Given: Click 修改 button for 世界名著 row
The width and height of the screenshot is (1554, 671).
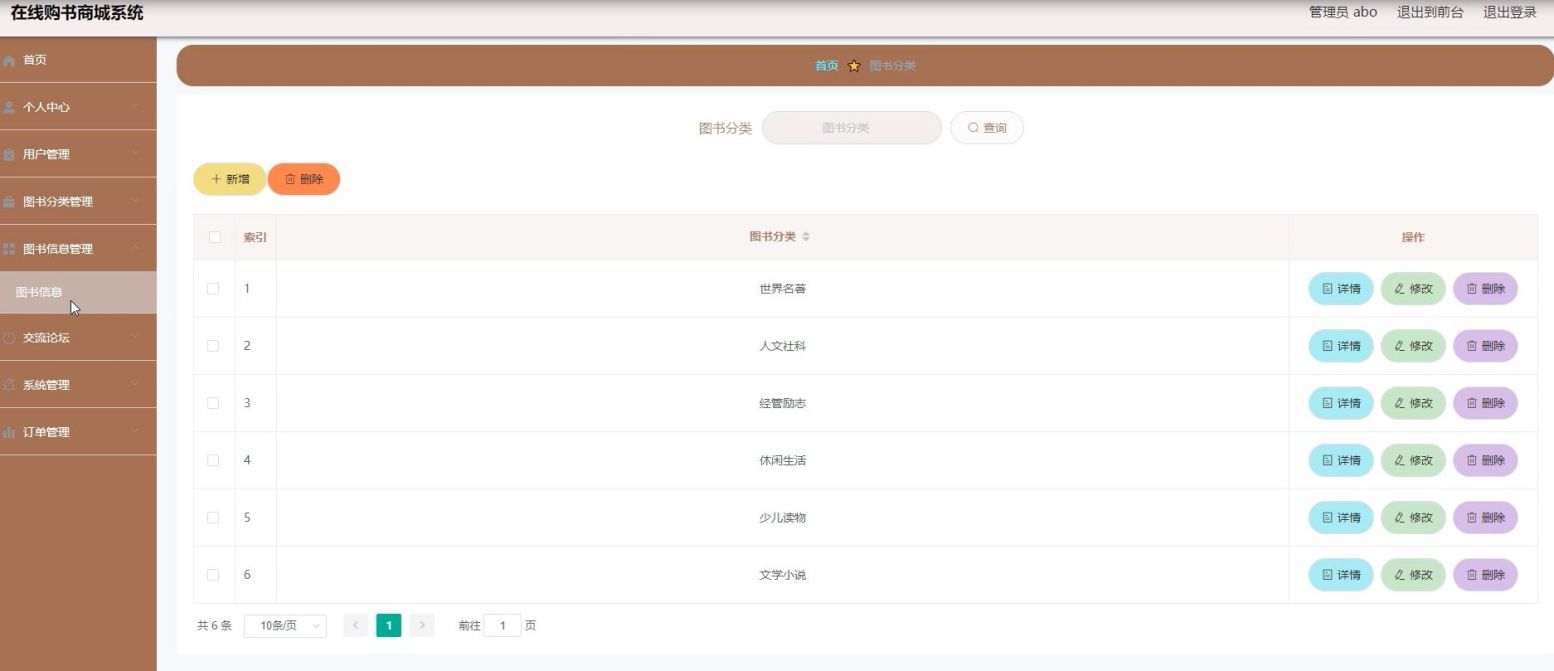Looking at the screenshot, I should 1413,289.
